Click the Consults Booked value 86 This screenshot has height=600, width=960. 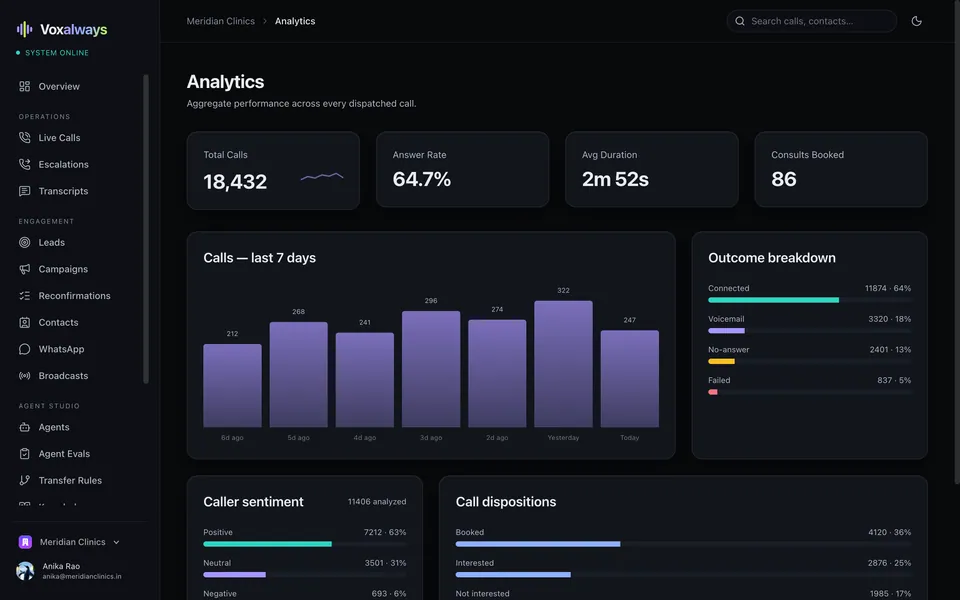pos(784,179)
